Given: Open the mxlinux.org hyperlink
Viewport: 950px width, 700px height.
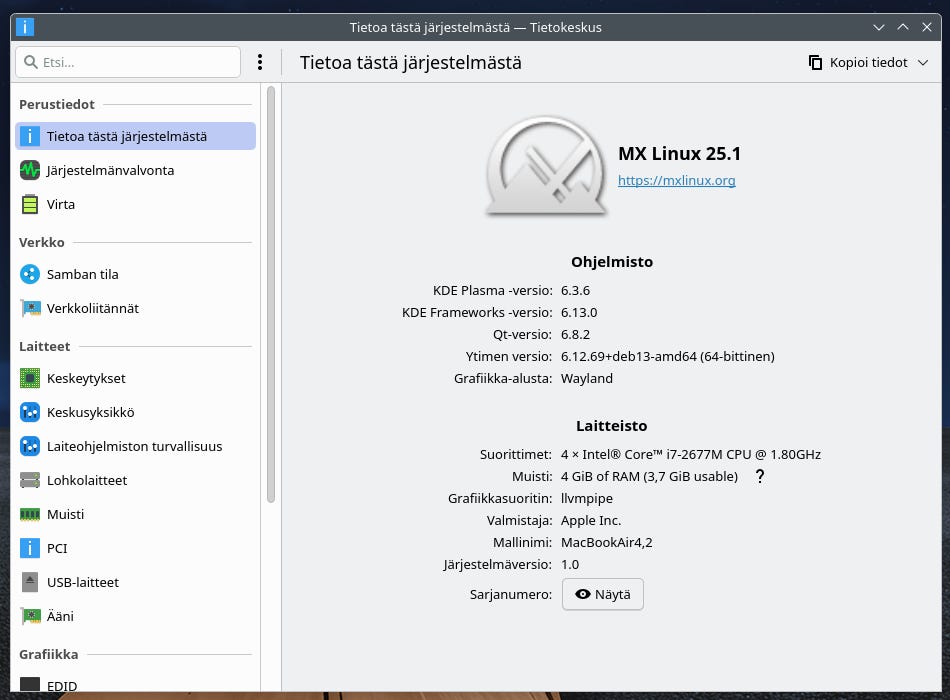Looking at the screenshot, I should click(676, 181).
